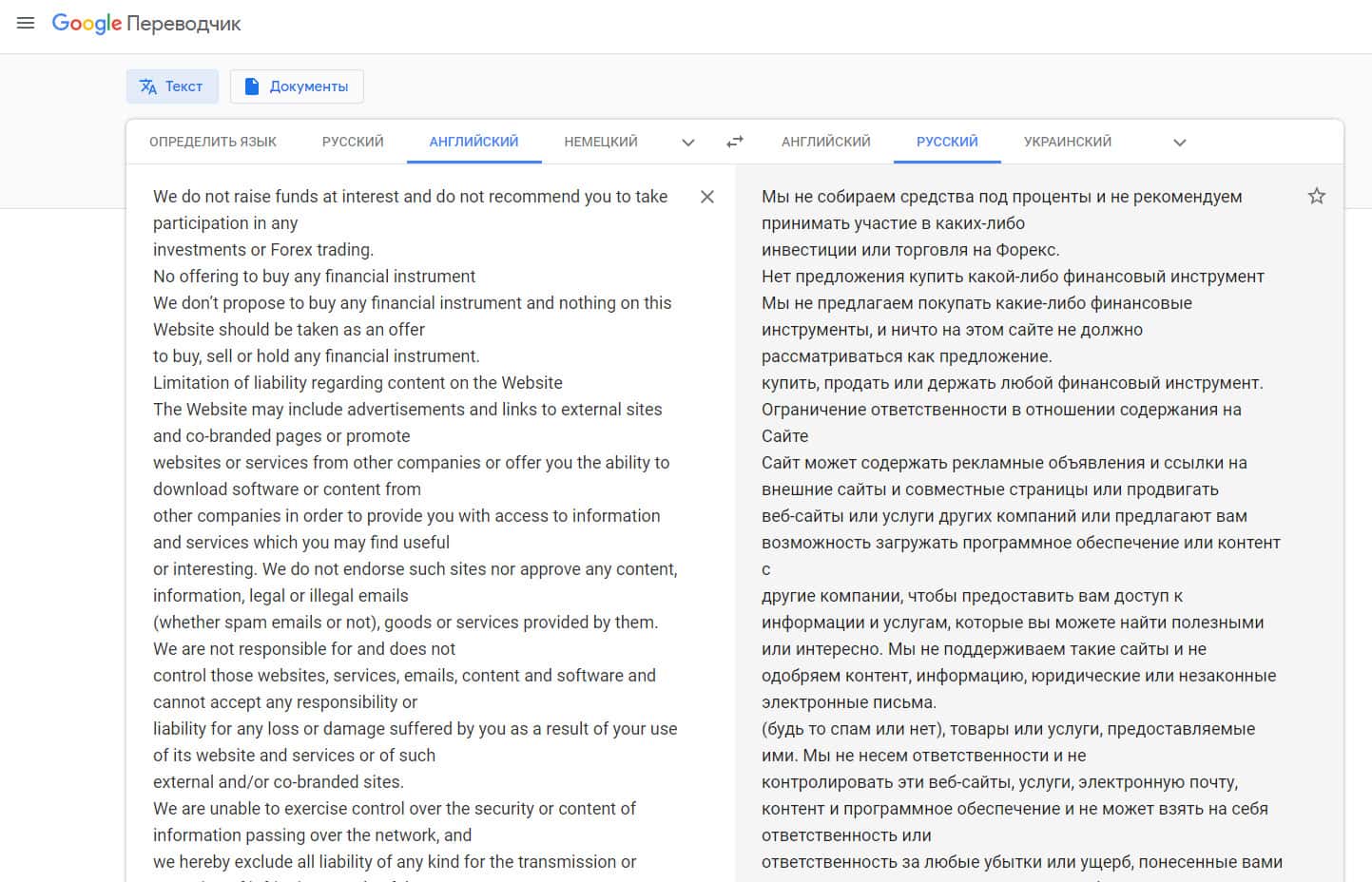
Task: Clear the source text with X
Action: pyautogui.click(x=706, y=197)
